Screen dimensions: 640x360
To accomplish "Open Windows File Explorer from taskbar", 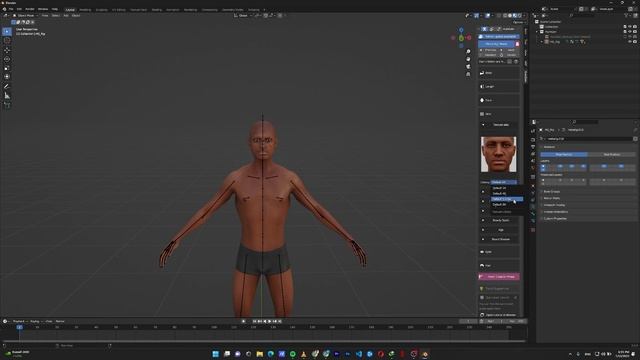I will tap(260, 354).
